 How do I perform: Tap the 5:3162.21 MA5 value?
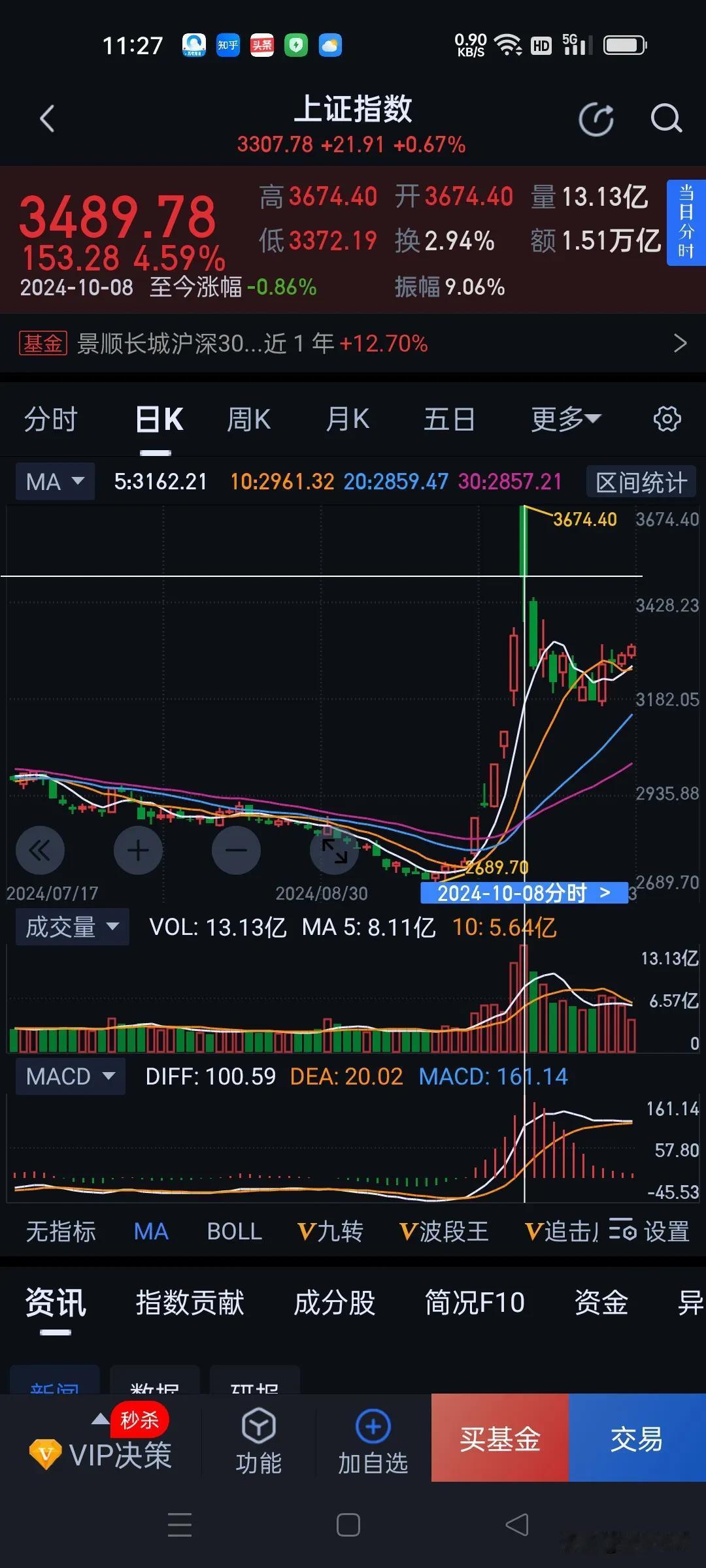point(161,482)
